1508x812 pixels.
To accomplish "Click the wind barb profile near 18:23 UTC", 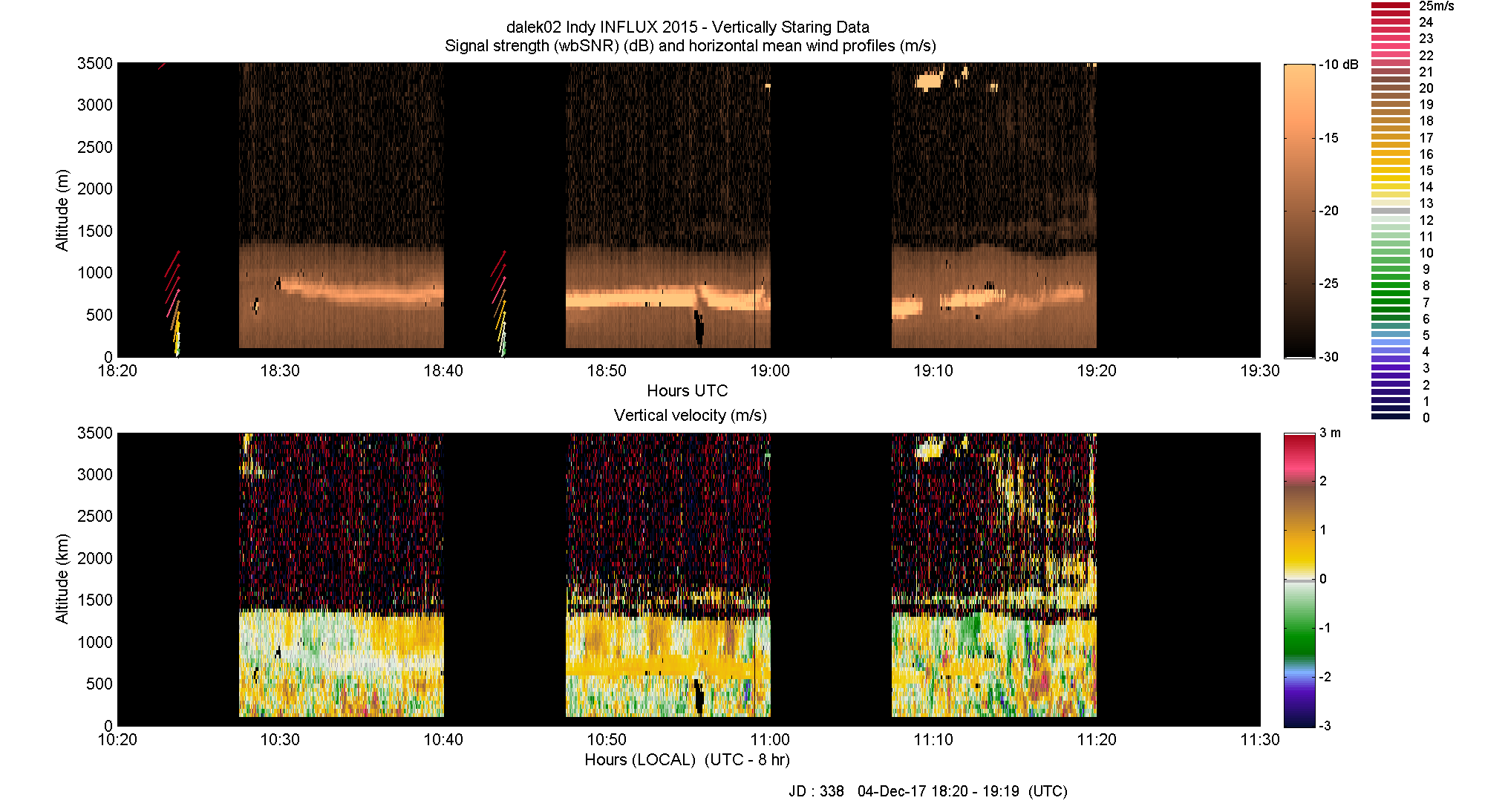I will tap(172, 304).
